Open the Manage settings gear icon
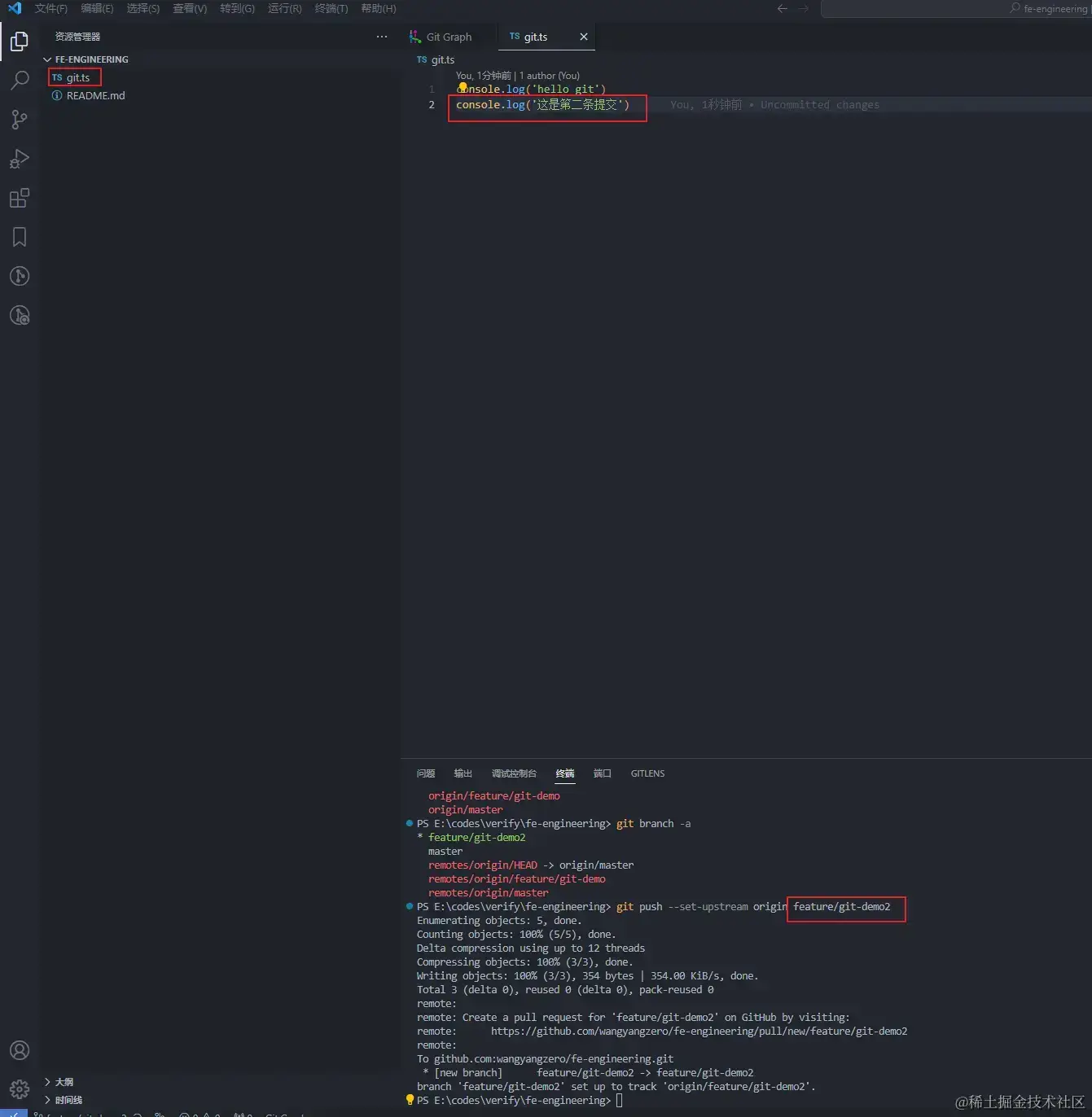 (x=20, y=1089)
